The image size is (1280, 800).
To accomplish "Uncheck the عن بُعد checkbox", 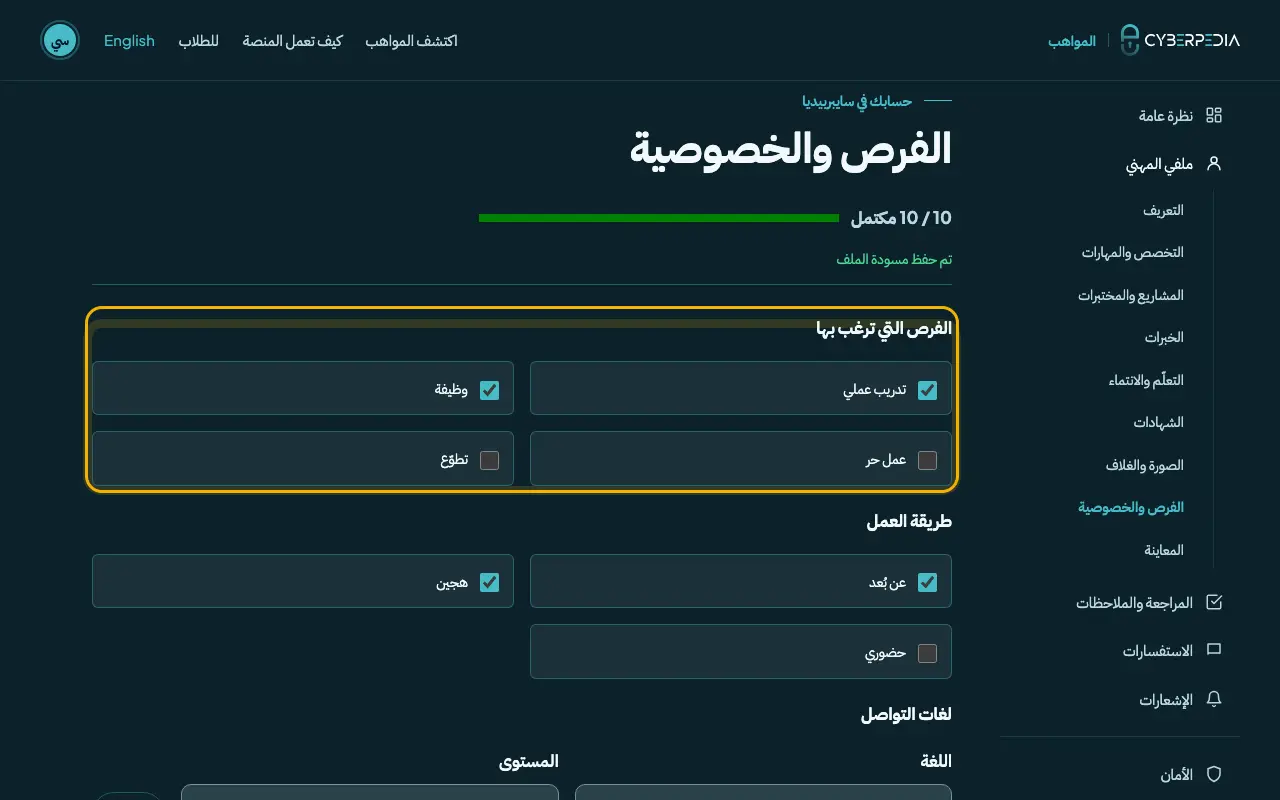I will [x=927, y=583].
